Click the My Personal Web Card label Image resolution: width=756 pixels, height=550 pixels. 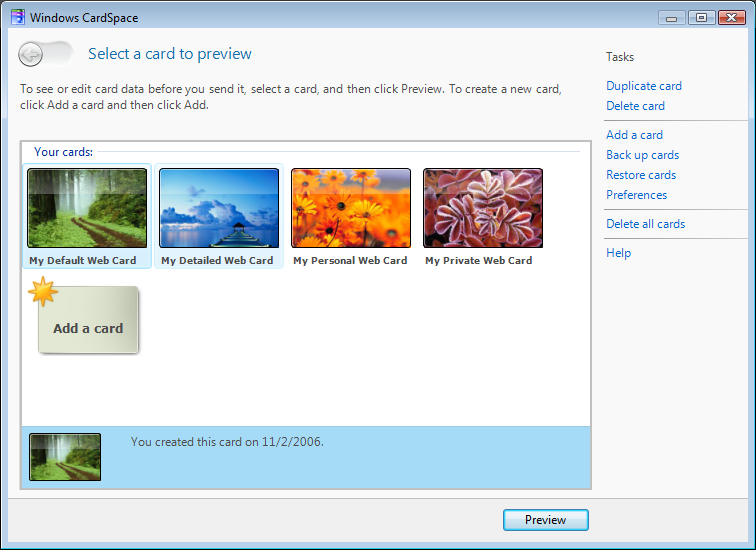350,260
